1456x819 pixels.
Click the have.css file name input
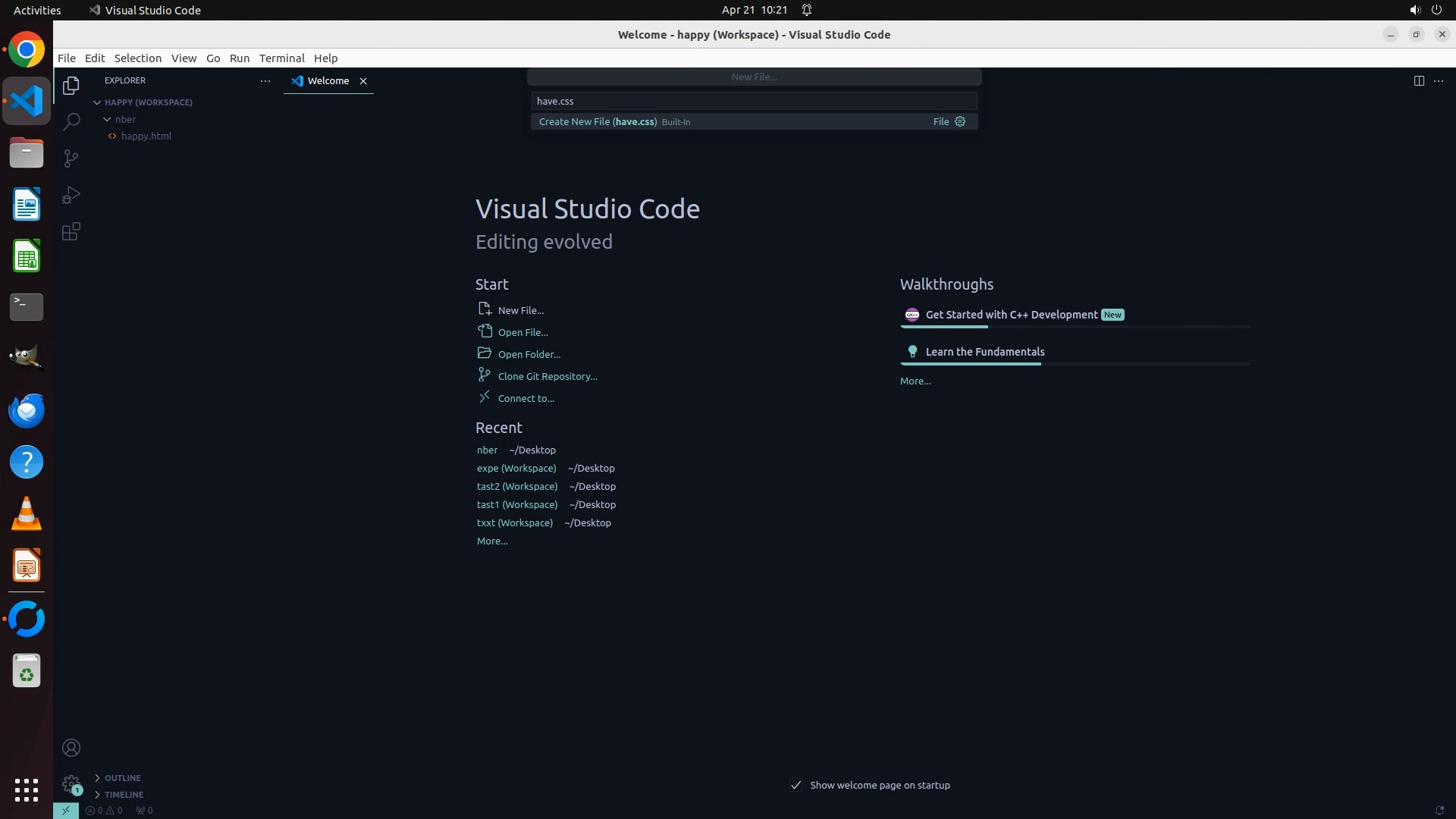[753, 101]
